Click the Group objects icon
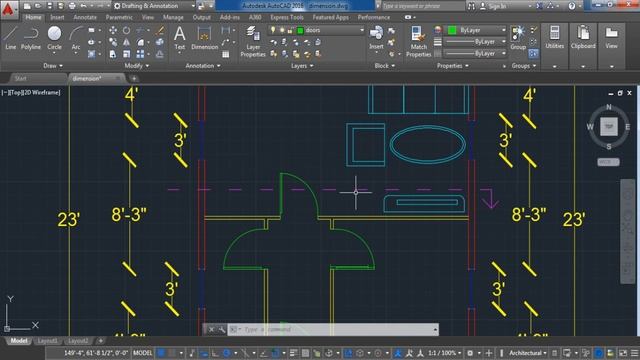Screen dimensions: 640x360 coord(518,38)
